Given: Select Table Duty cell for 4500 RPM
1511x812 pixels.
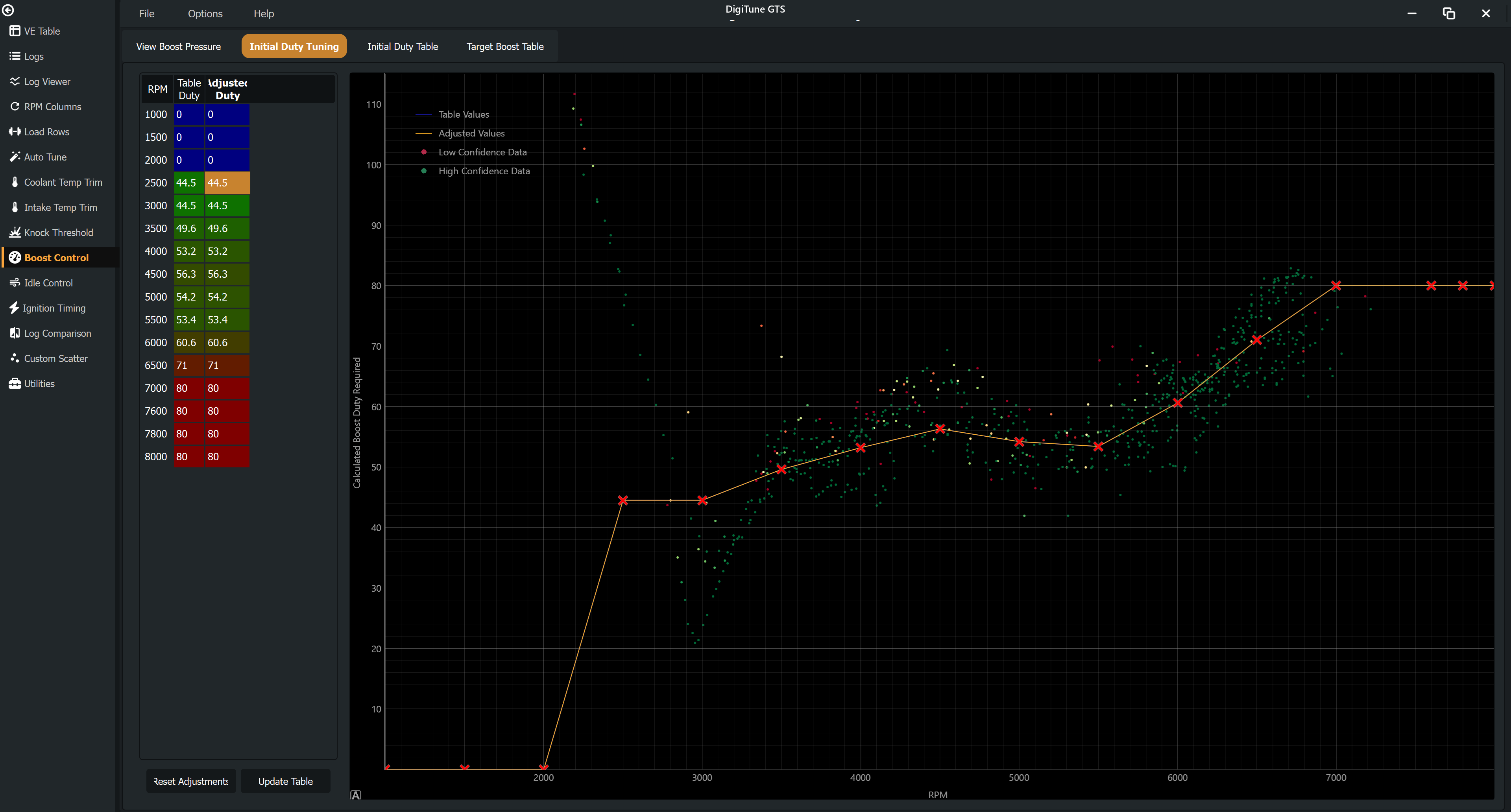Looking at the screenshot, I should click(189, 274).
